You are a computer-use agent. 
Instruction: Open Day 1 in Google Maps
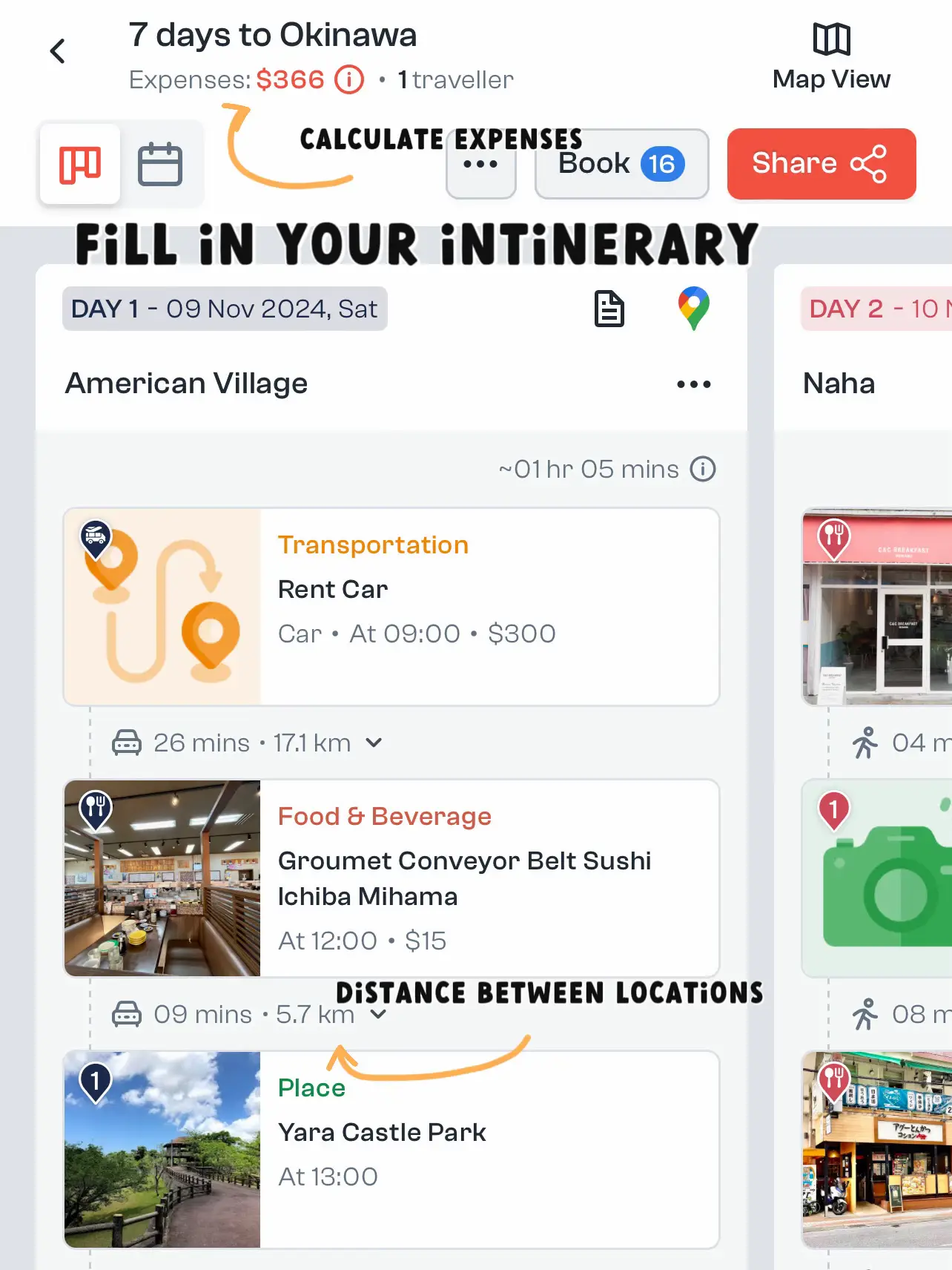(x=693, y=309)
